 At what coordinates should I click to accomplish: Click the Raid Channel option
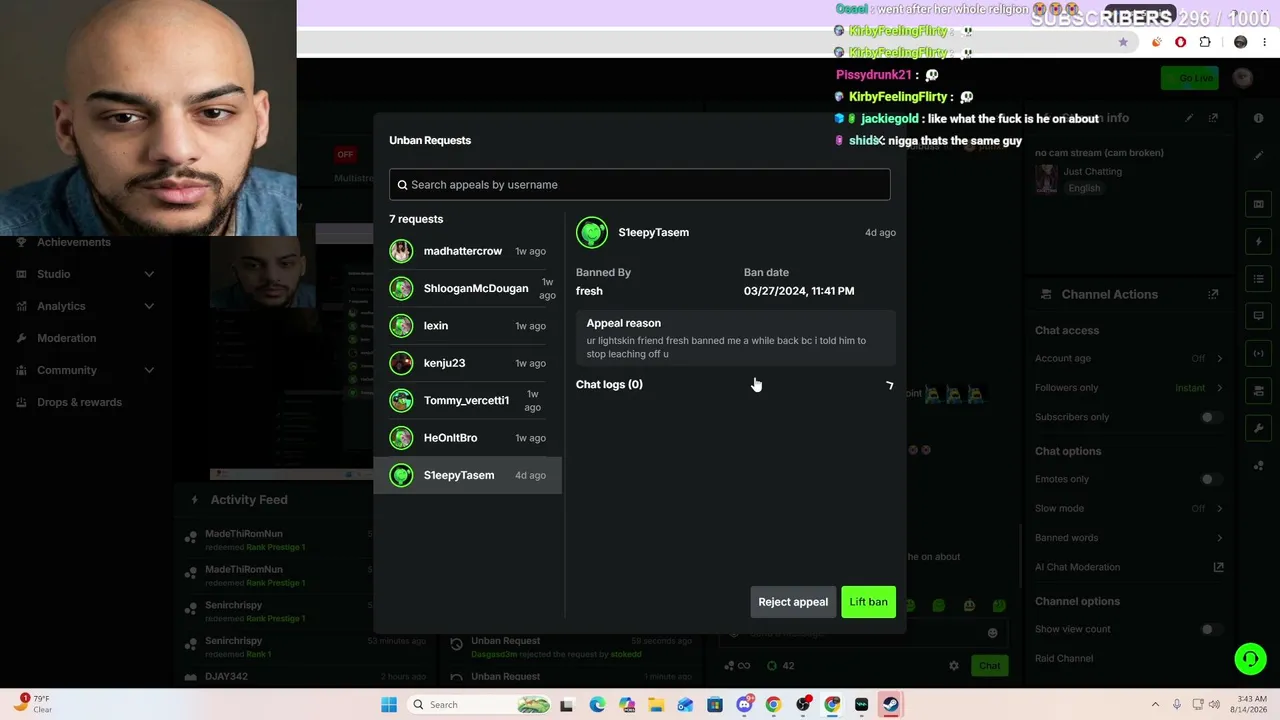1064,658
